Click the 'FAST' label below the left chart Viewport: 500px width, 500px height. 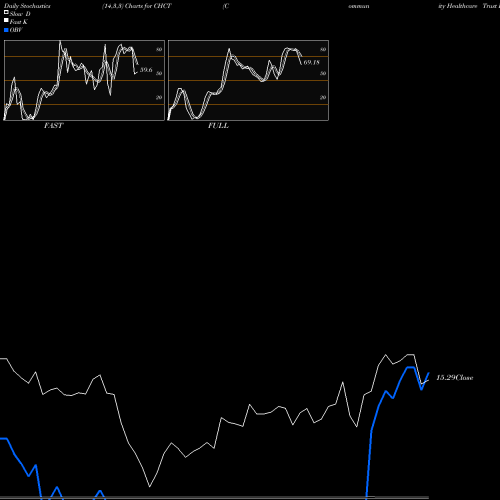(x=54, y=126)
